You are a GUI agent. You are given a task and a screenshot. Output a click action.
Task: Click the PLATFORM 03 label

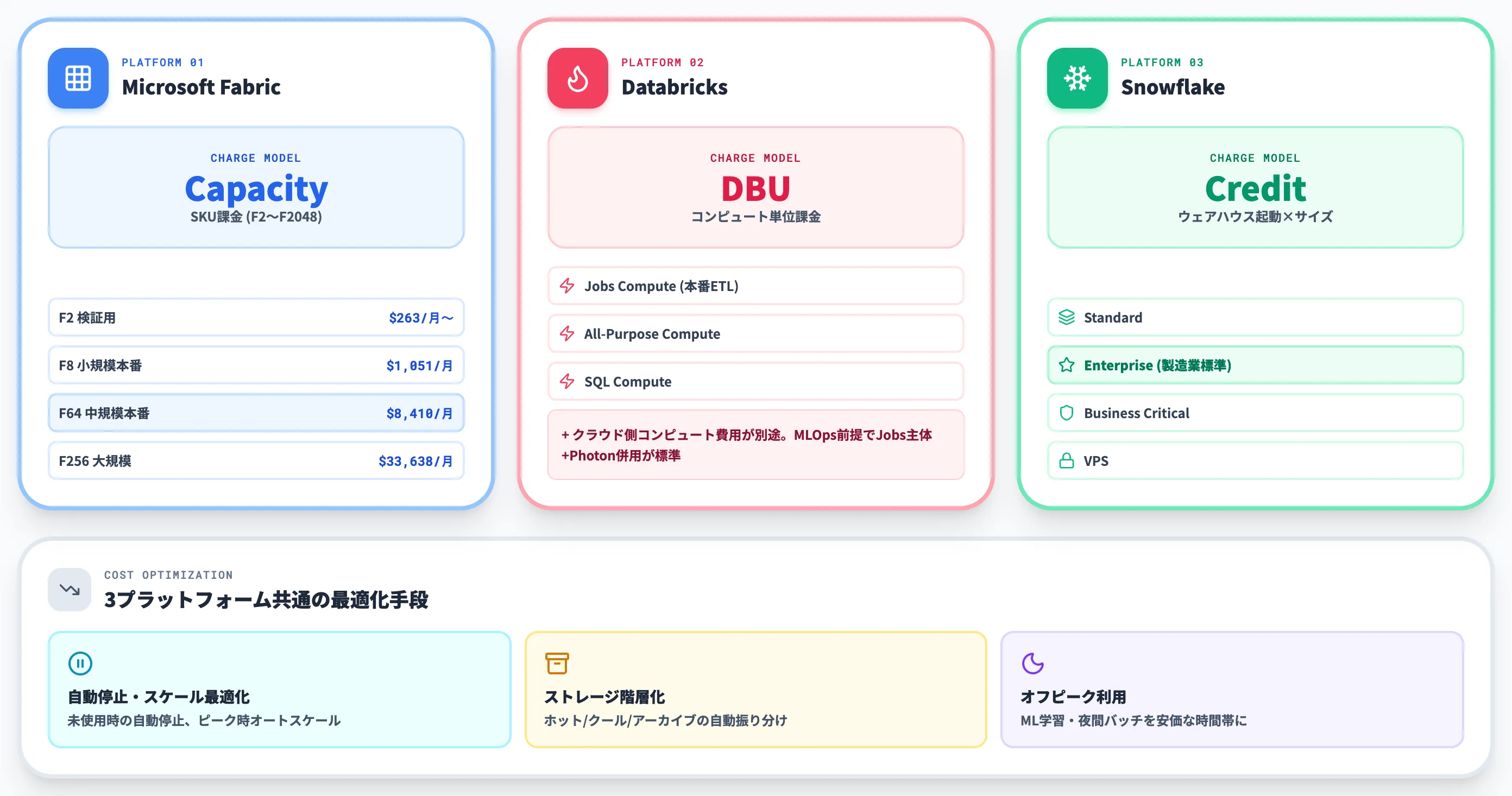click(x=1162, y=62)
